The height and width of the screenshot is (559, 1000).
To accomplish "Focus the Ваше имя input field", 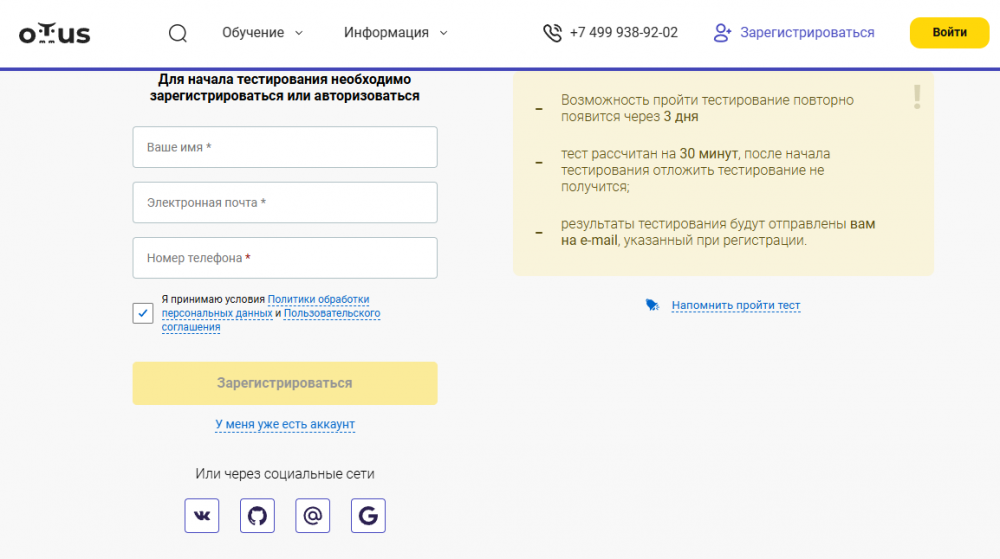I will (285, 147).
